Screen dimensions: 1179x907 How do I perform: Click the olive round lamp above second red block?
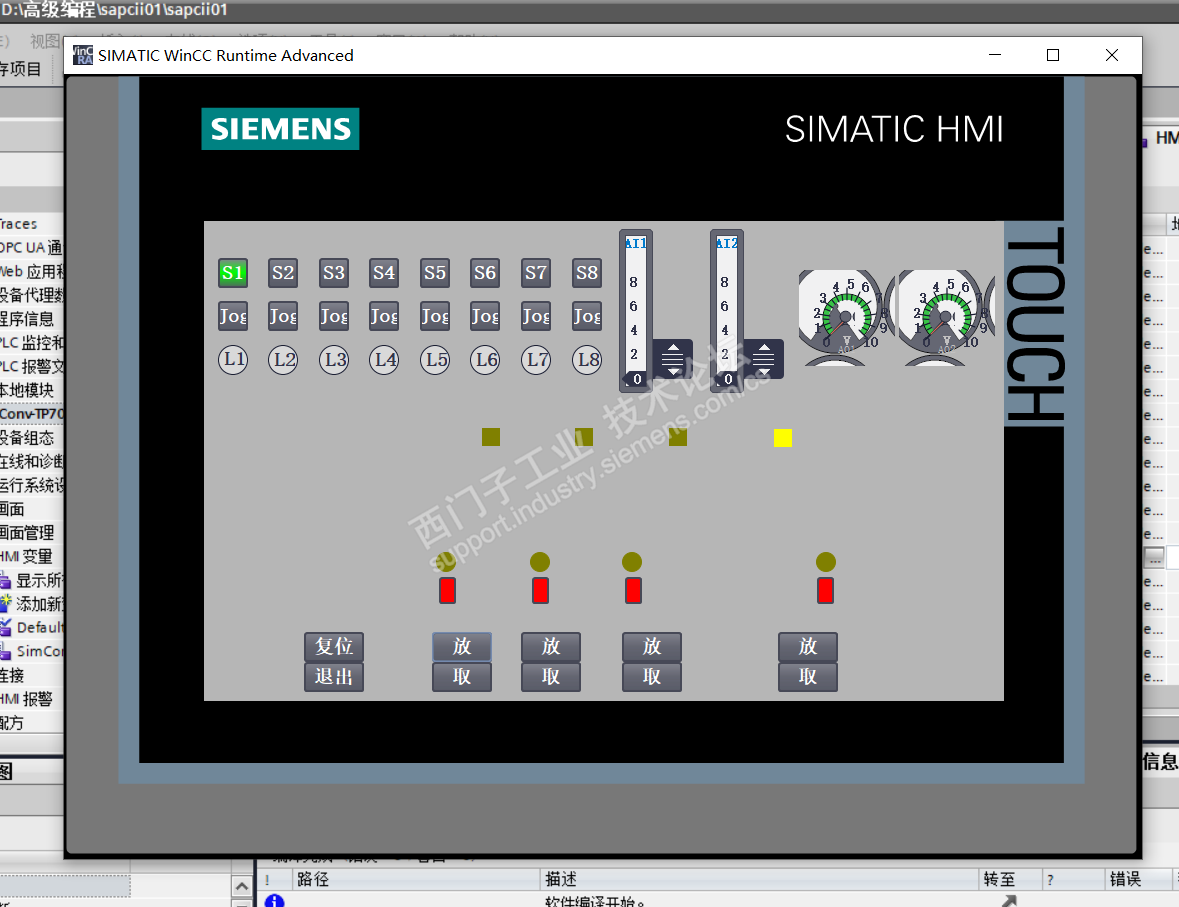540,562
